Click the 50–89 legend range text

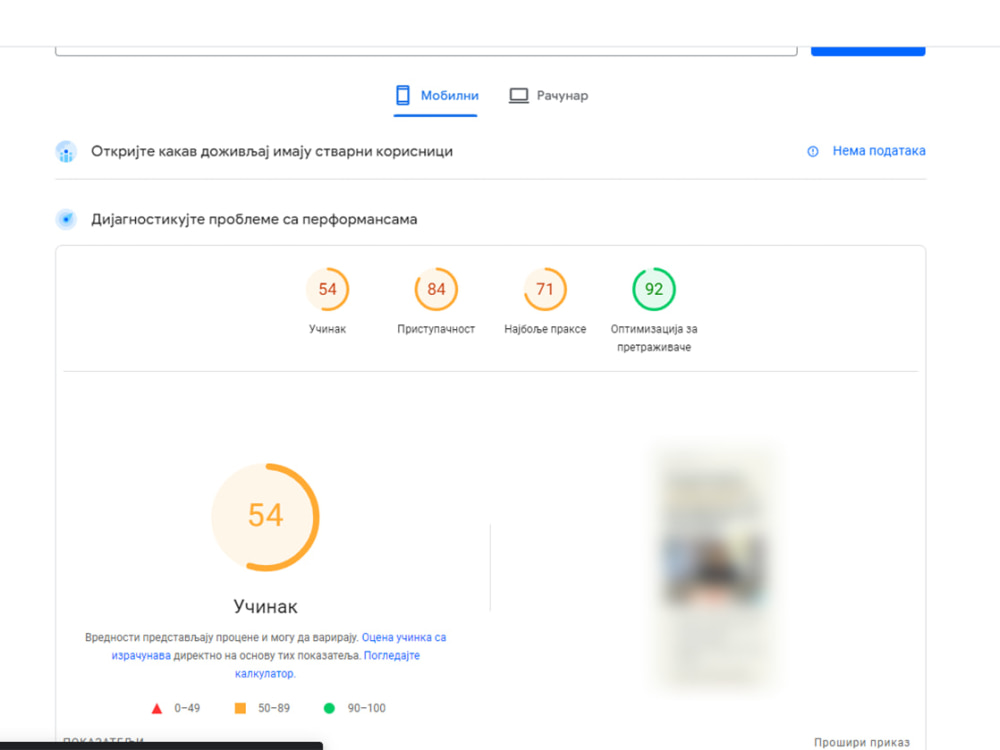pyautogui.click(x=274, y=709)
